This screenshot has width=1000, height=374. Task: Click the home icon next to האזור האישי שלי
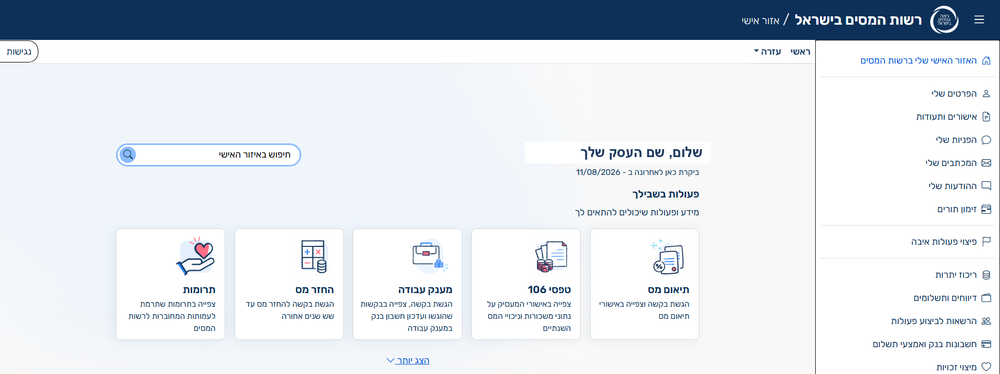(987, 61)
